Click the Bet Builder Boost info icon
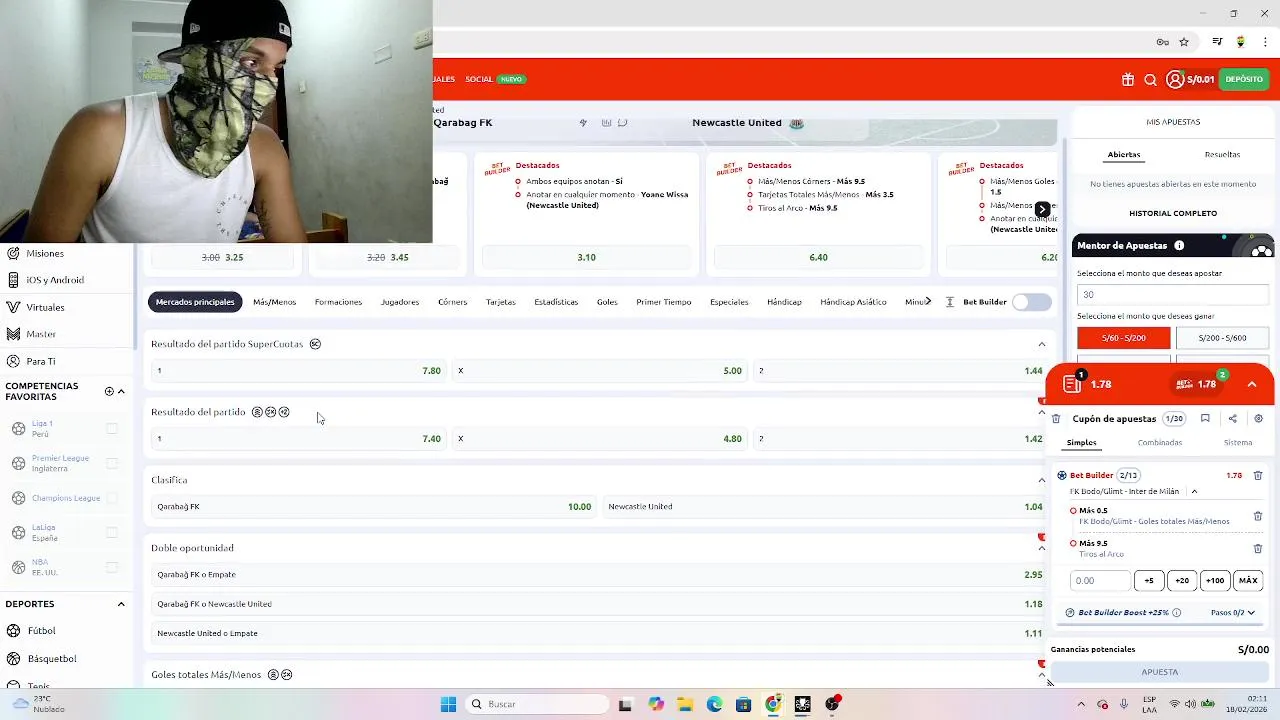The height and width of the screenshot is (720, 1280). click(1176, 613)
